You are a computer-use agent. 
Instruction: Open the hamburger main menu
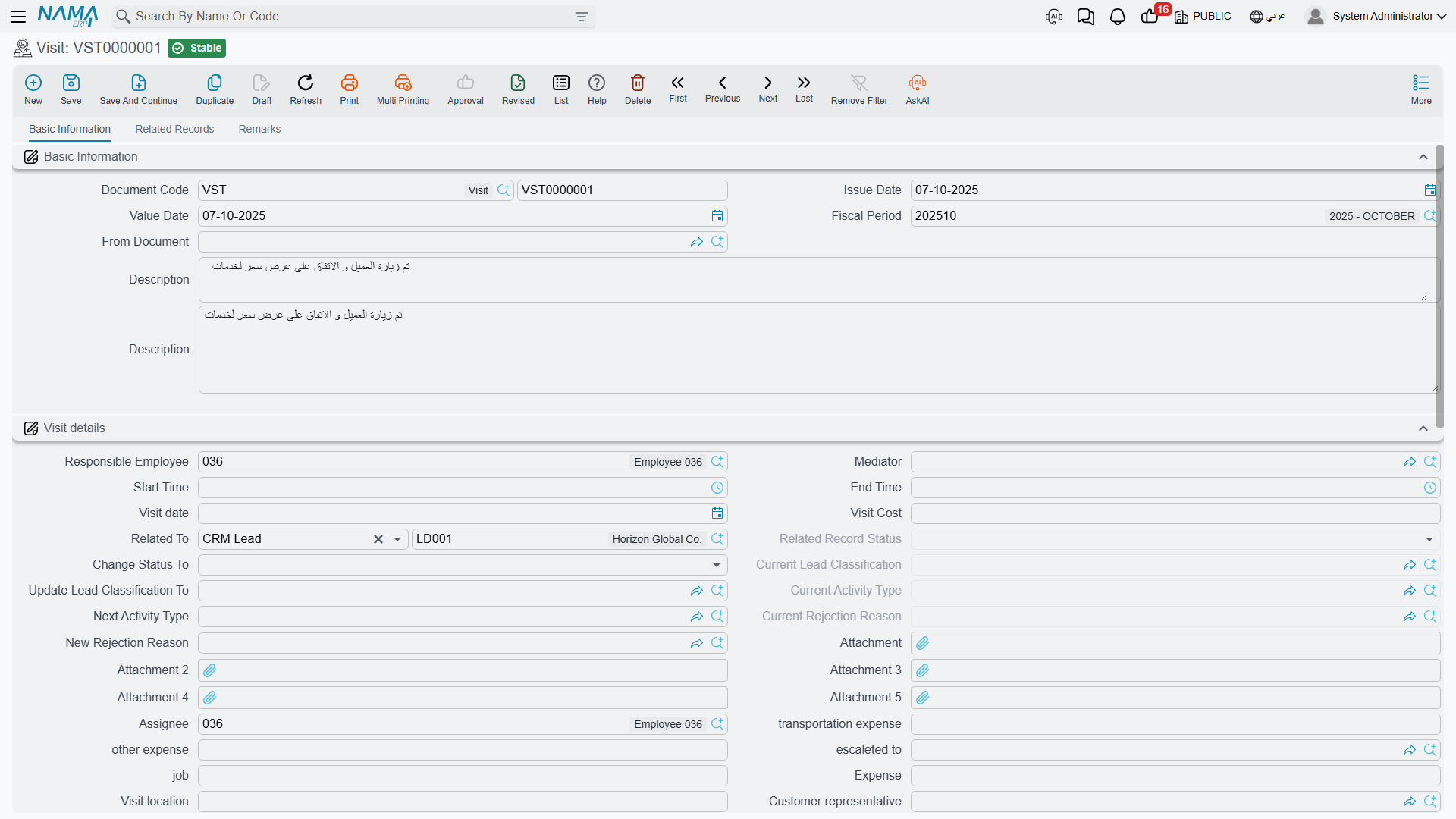[x=18, y=16]
